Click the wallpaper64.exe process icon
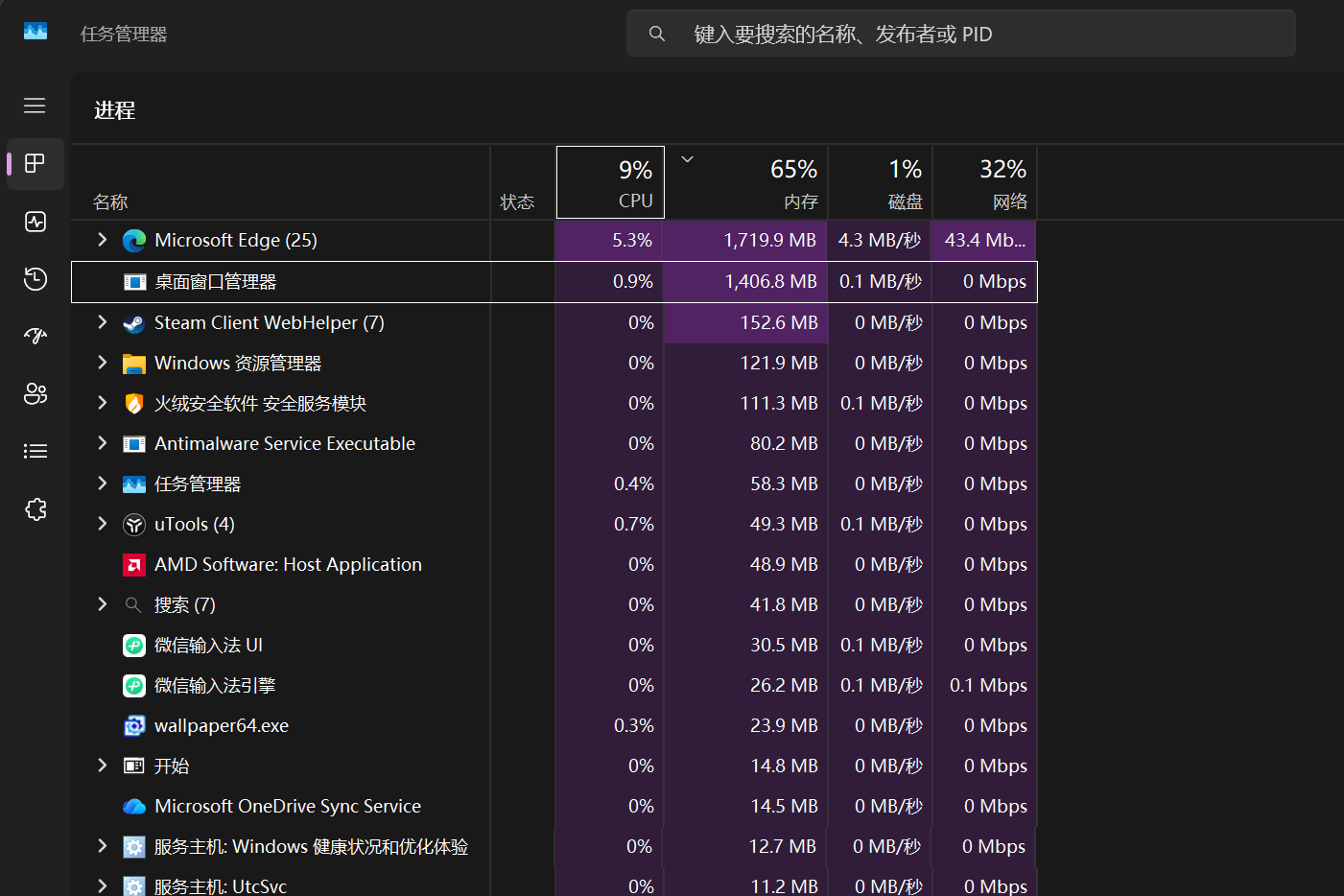The image size is (1344, 896). (134, 726)
